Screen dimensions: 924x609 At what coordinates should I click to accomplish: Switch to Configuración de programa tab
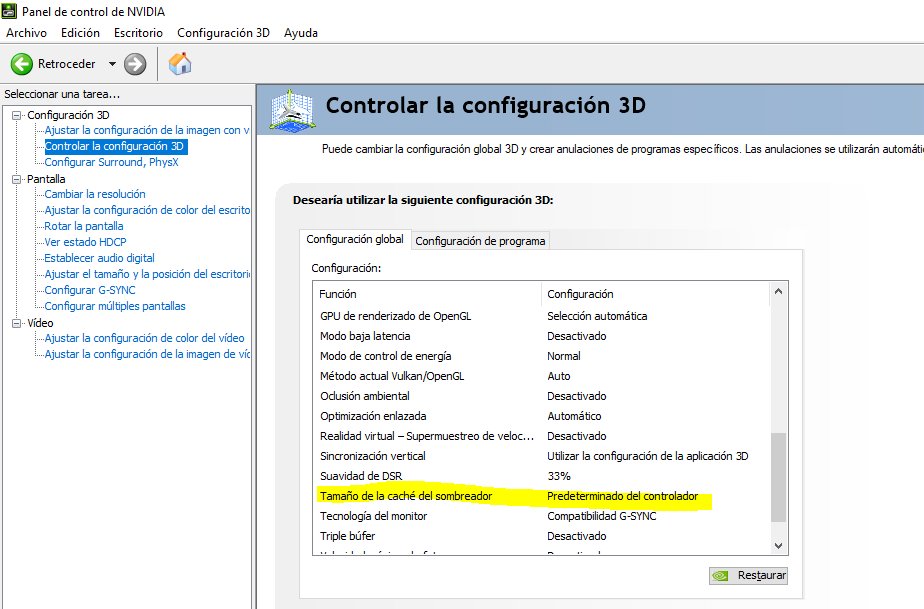[x=480, y=241]
